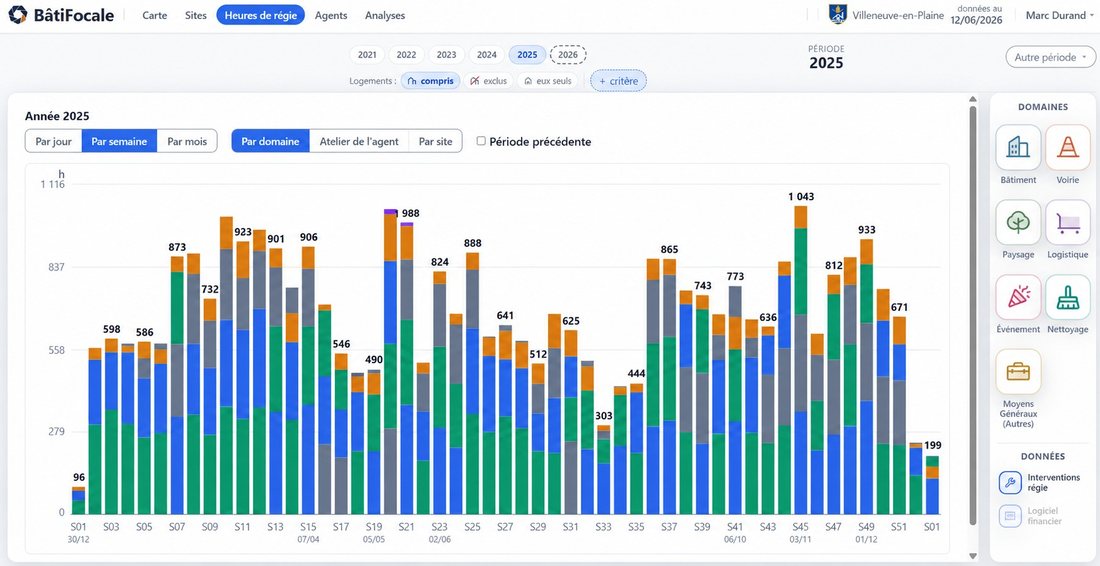
Task: Switch chart to Par jour
Action: (53, 141)
